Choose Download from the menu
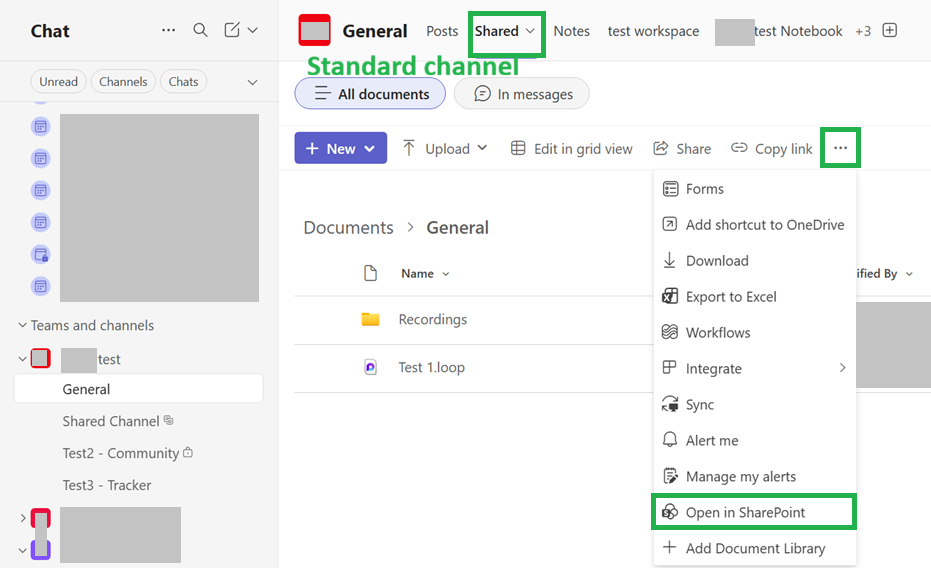 (x=755, y=261)
